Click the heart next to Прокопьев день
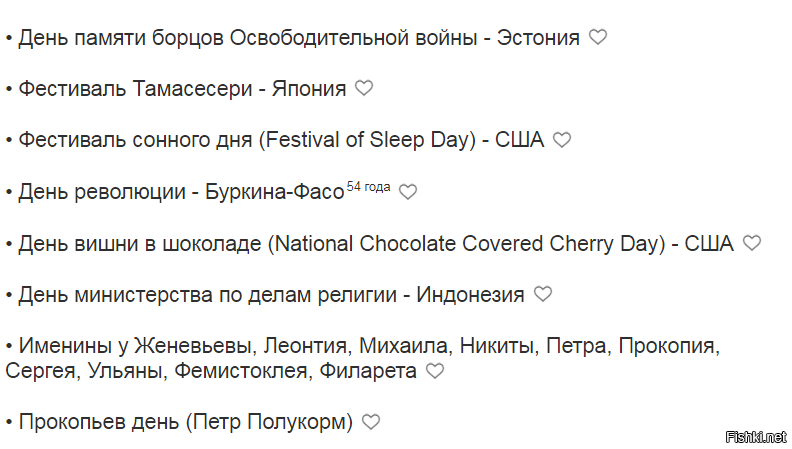 tap(371, 422)
